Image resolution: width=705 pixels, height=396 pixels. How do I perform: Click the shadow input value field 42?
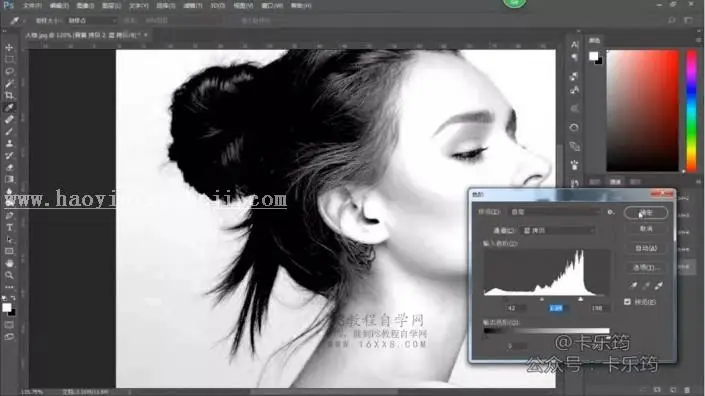pyautogui.click(x=515, y=308)
